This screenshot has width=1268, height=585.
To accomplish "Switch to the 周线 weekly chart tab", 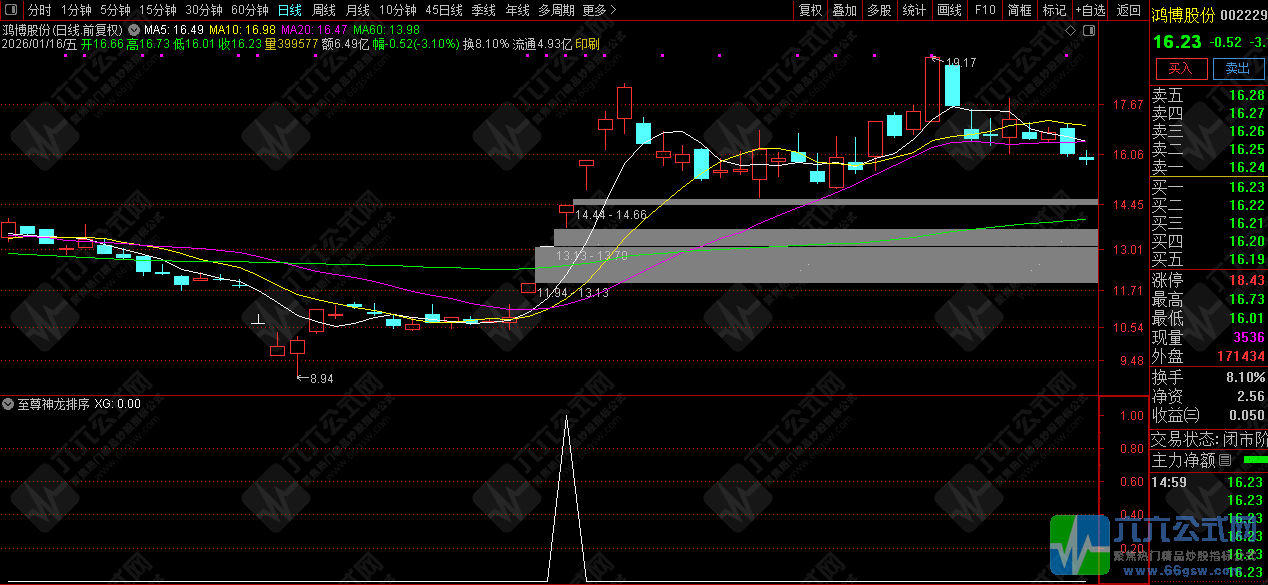I will (324, 10).
